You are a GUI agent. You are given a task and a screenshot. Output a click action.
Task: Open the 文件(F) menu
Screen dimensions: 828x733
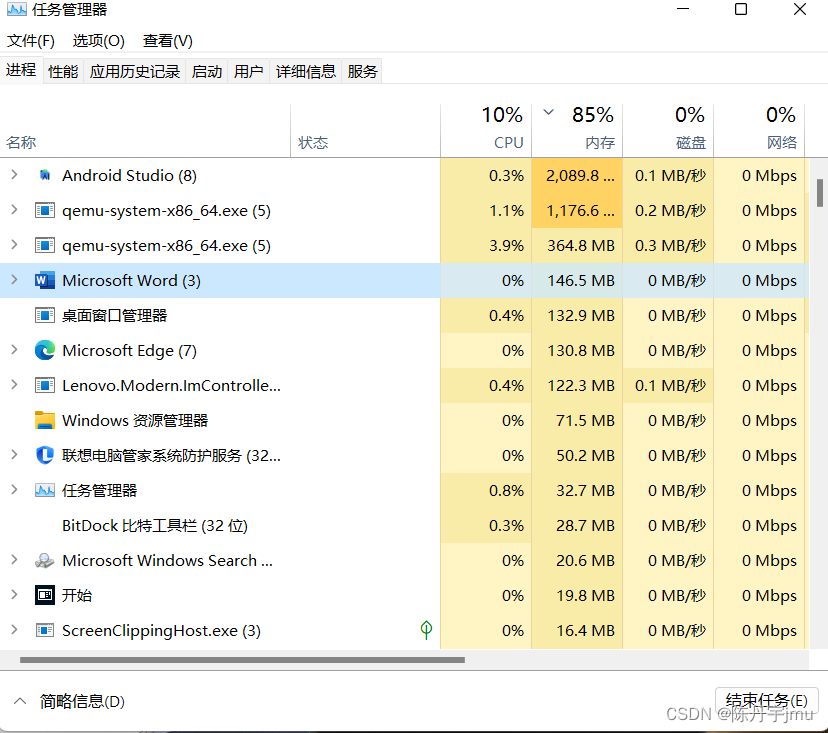pos(31,41)
